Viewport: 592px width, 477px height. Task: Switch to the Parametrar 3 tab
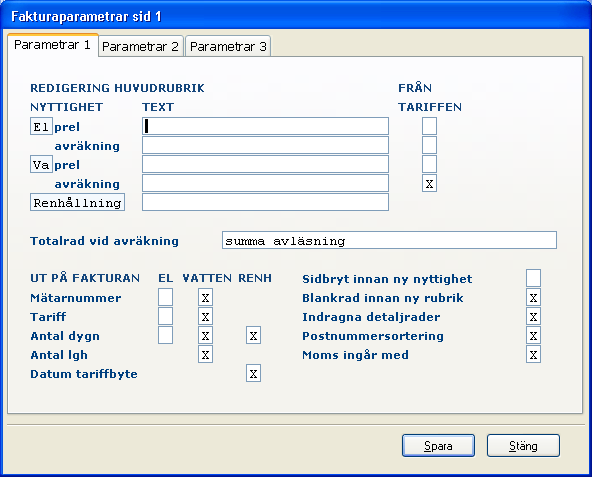point(228,46)
